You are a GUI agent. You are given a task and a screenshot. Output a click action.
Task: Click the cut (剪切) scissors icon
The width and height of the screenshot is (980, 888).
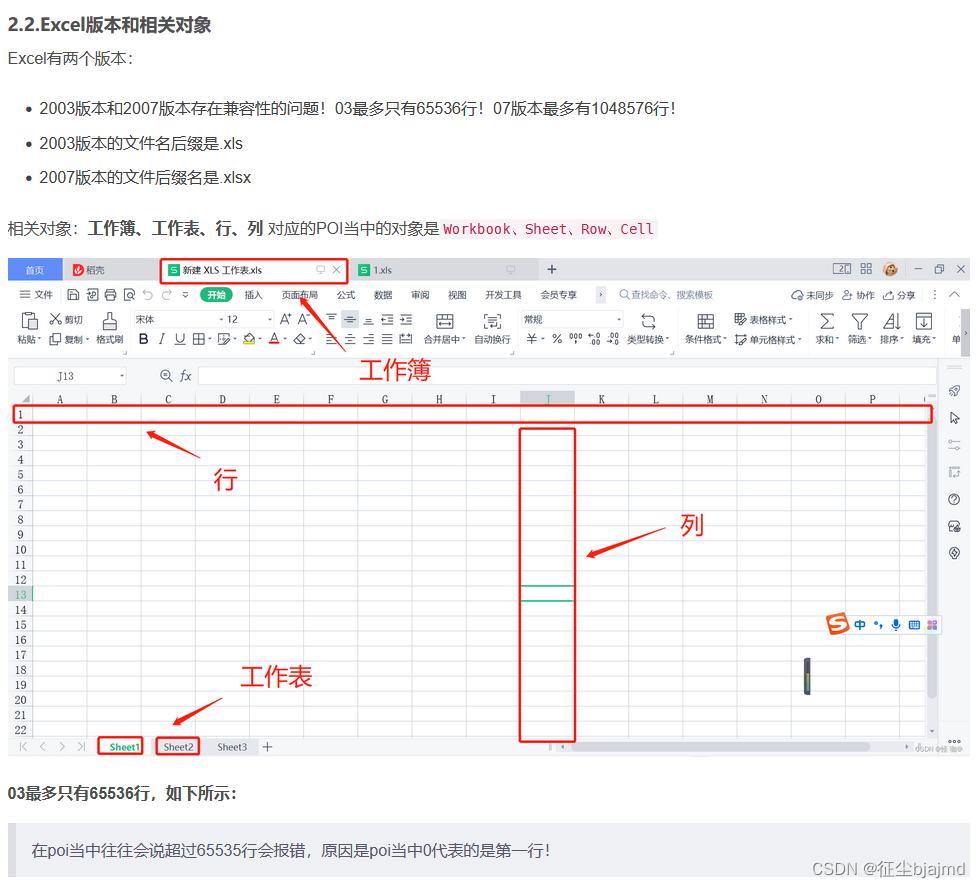point(56,320)
